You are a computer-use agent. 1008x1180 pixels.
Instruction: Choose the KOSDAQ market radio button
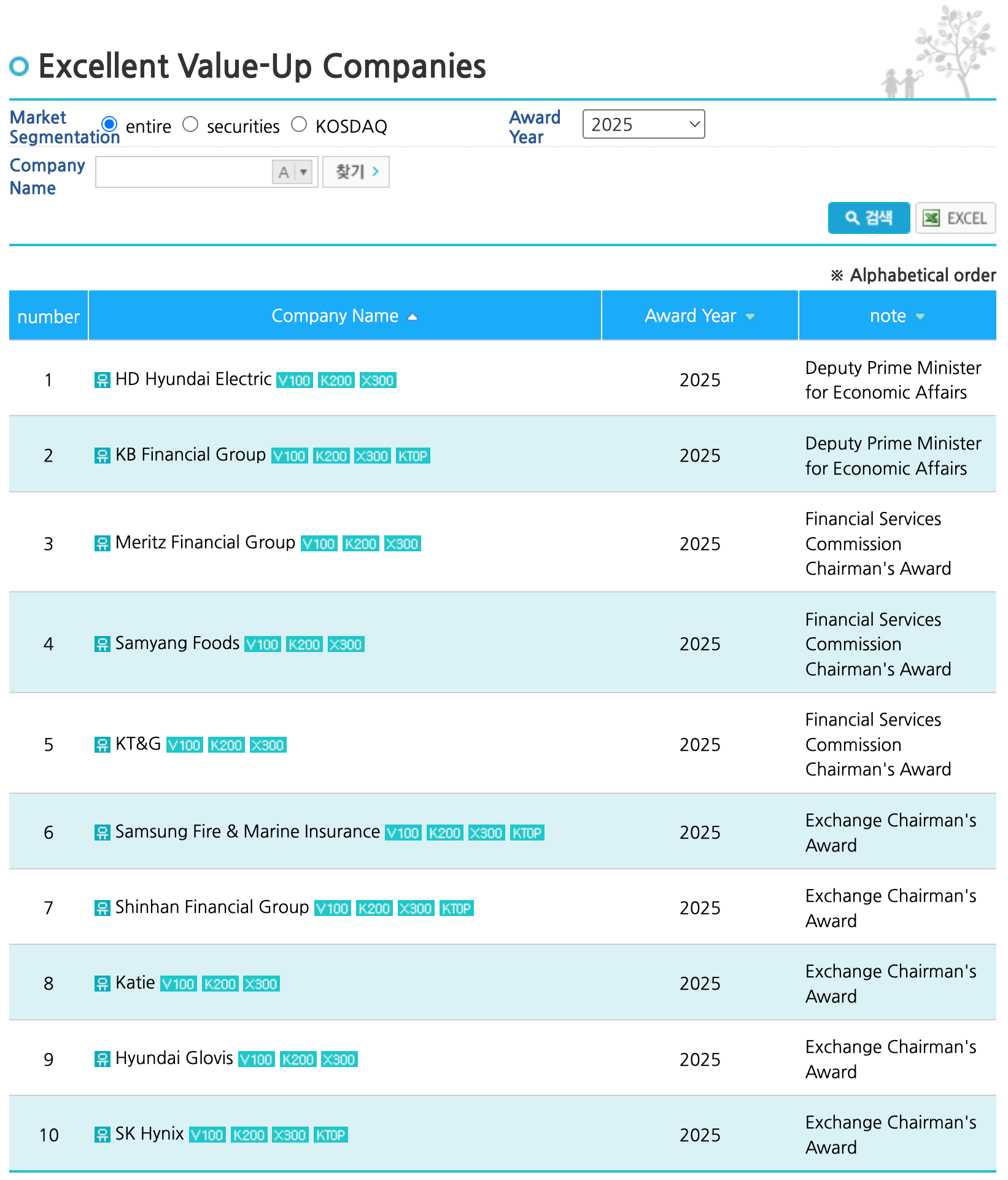point(299,125)
